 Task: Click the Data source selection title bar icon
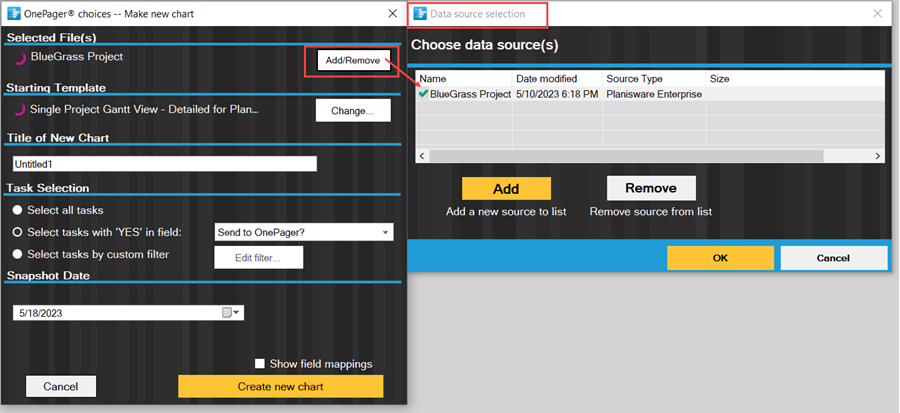[420, 13]
